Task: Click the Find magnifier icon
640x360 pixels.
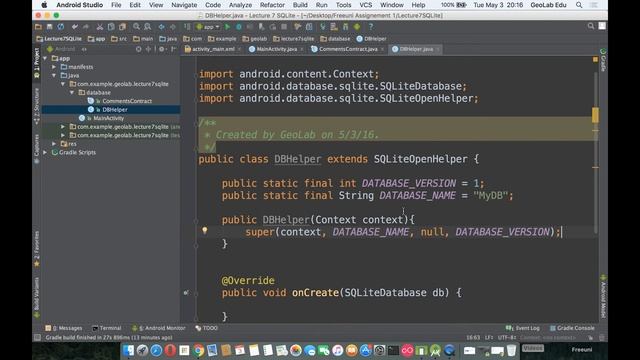Action: click(x=136, y=27)
